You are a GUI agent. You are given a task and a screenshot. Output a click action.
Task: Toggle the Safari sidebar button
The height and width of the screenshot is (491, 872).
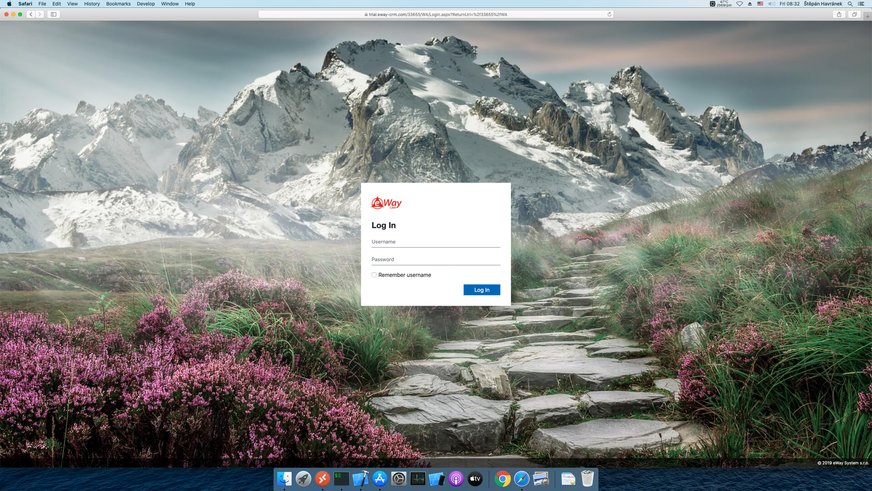coord(53,14)
